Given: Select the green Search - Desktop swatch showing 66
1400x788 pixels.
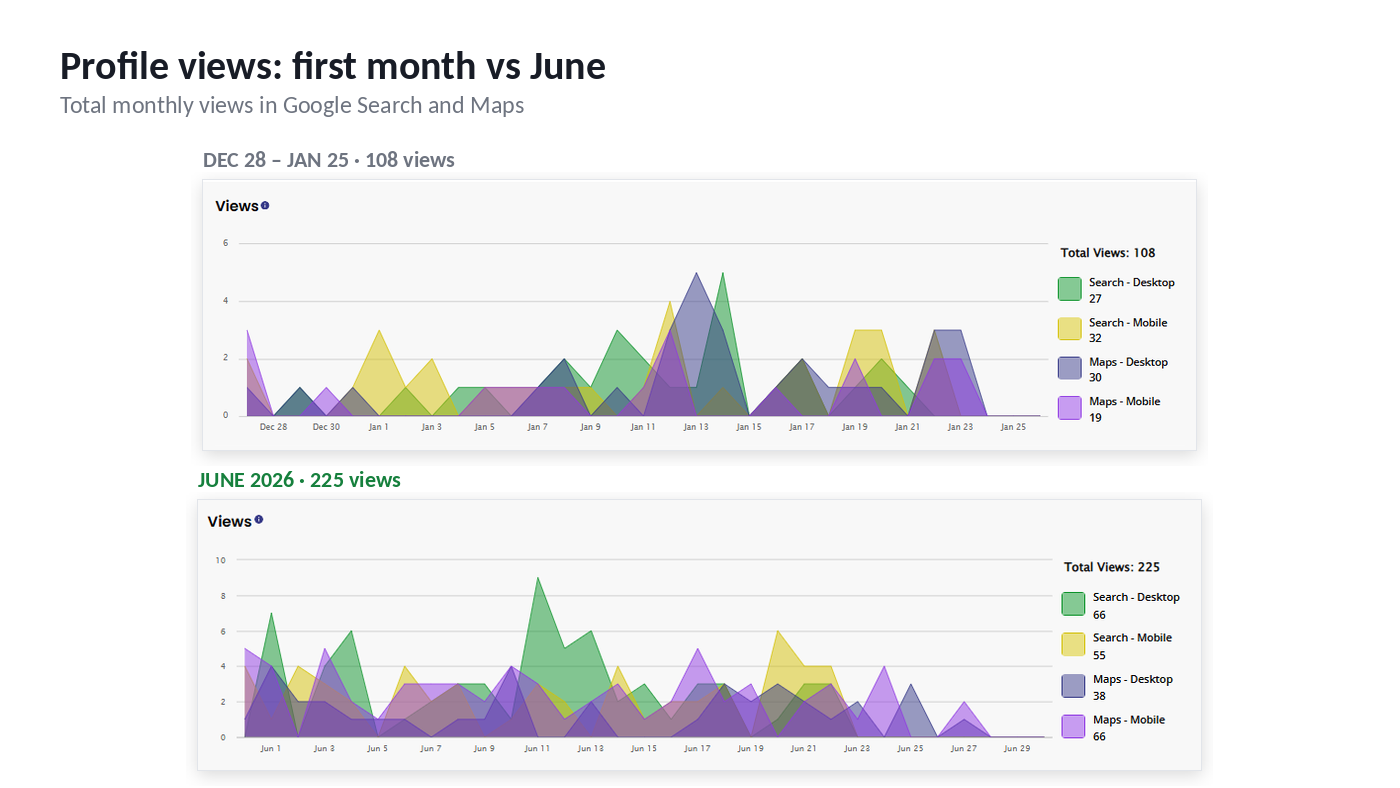Looking at the screenshot, I should coord(1073,604).
